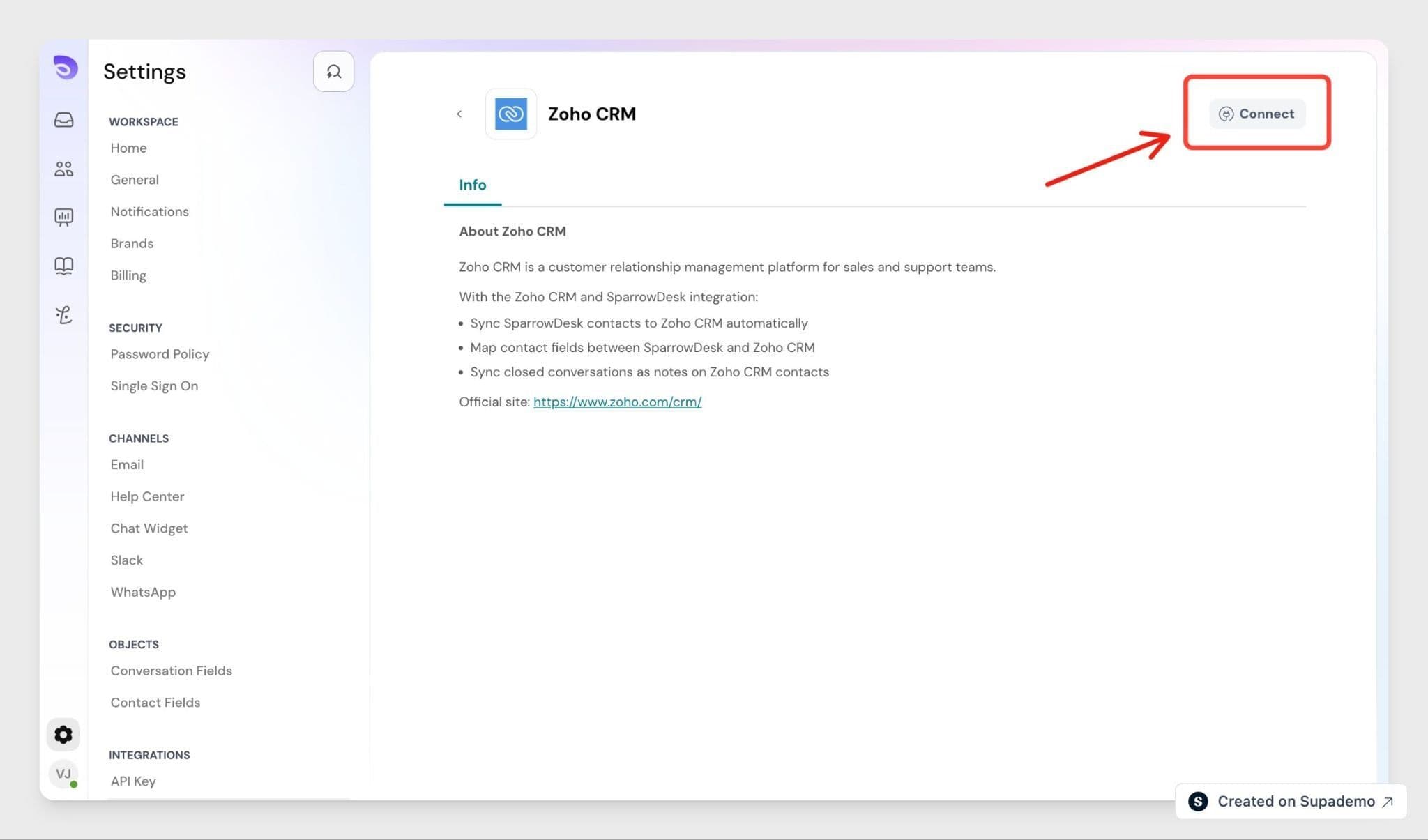Open Conversation Fields settings
The width and height of the screenshot is (1428, 840).
[172, 671]
